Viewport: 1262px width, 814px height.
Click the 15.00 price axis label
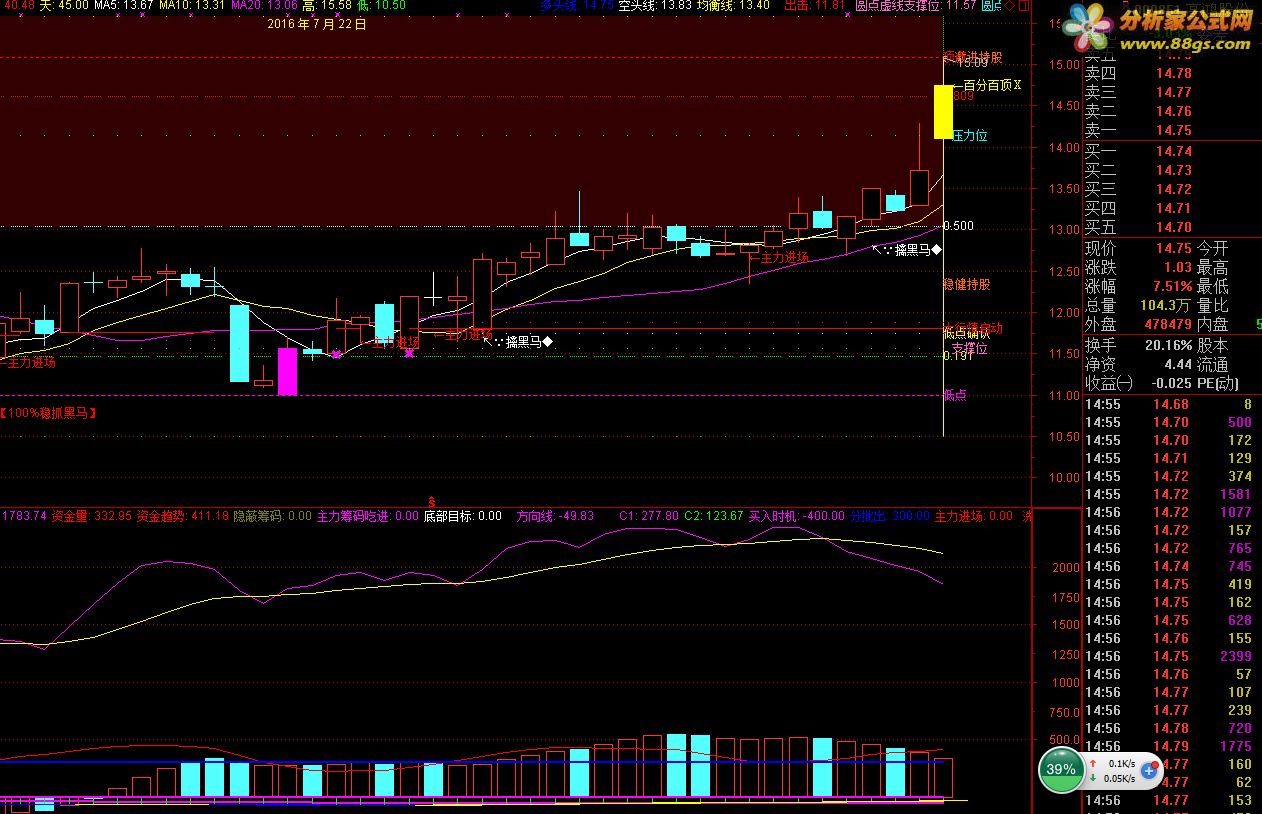pos(1064,65)
